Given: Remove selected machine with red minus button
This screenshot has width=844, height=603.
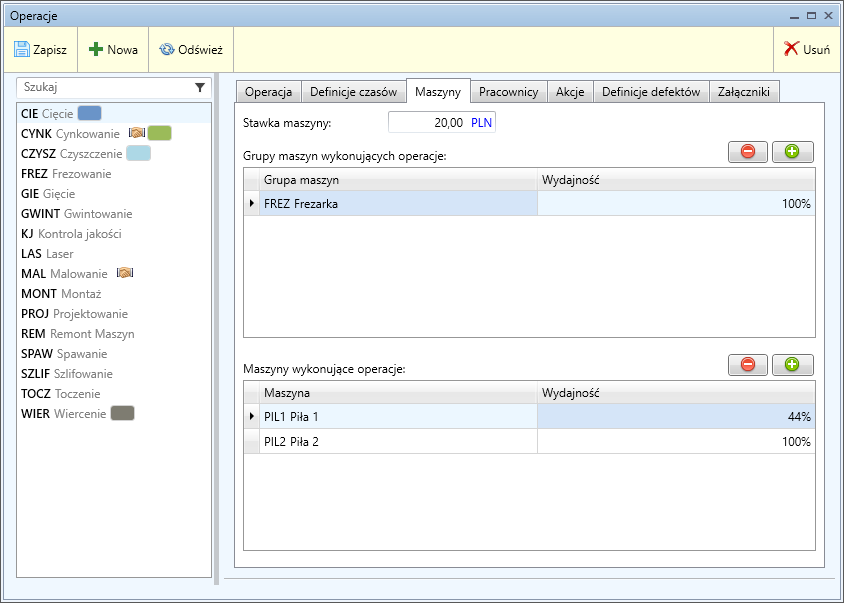Looking at the screenshot, I should [747, 365].
